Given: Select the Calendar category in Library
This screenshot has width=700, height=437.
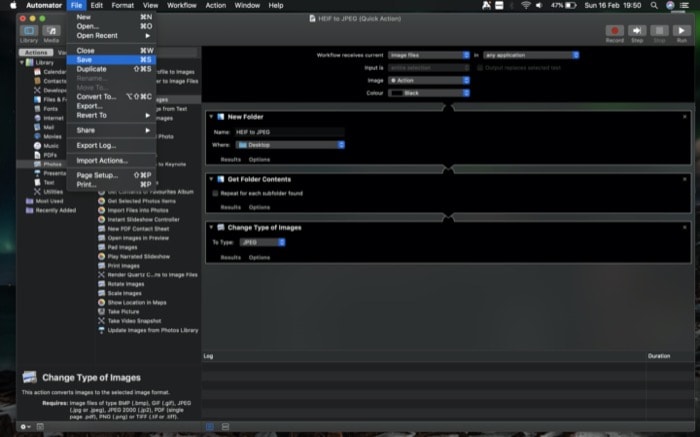Looking at the screenshot, I should pos(50,72).
